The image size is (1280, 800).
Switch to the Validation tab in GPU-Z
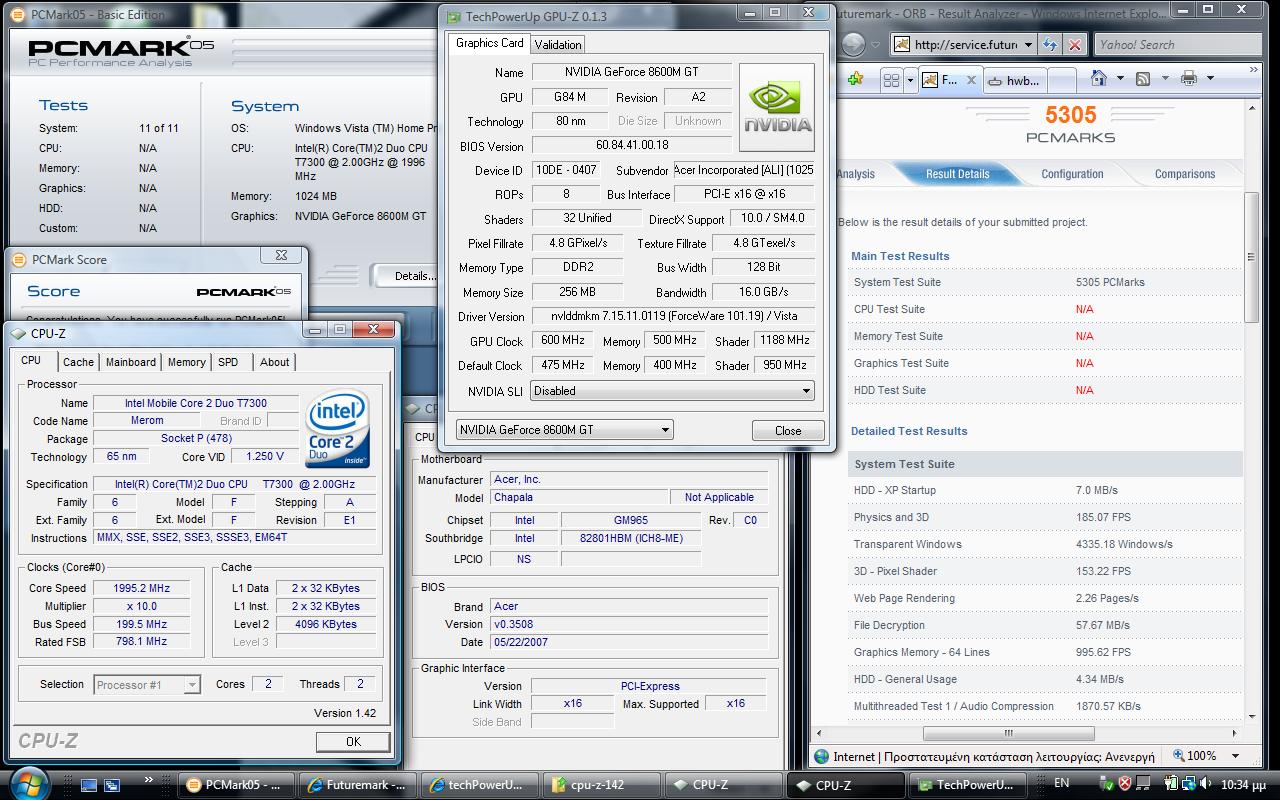[x=557, y=44]
